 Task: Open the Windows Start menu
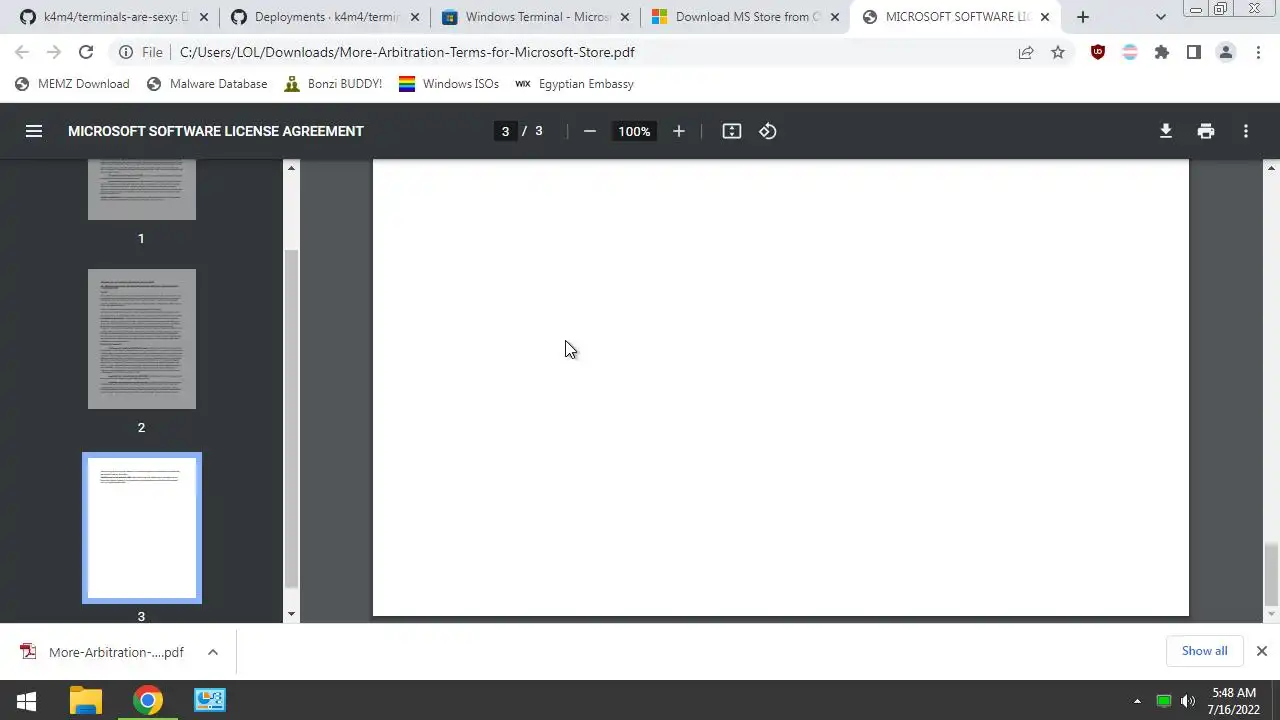click(27, 701)
